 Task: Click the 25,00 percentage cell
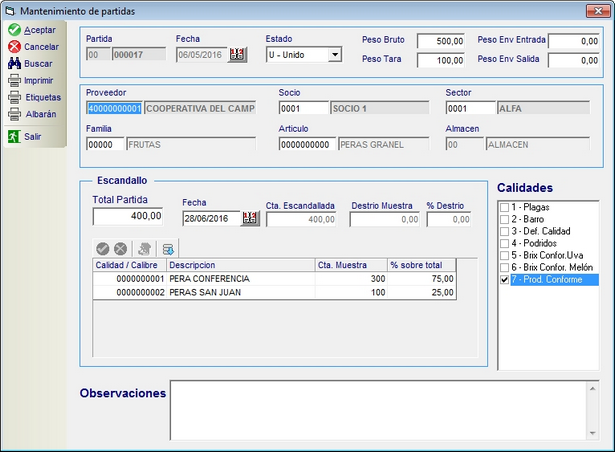[x=422, y=292]
